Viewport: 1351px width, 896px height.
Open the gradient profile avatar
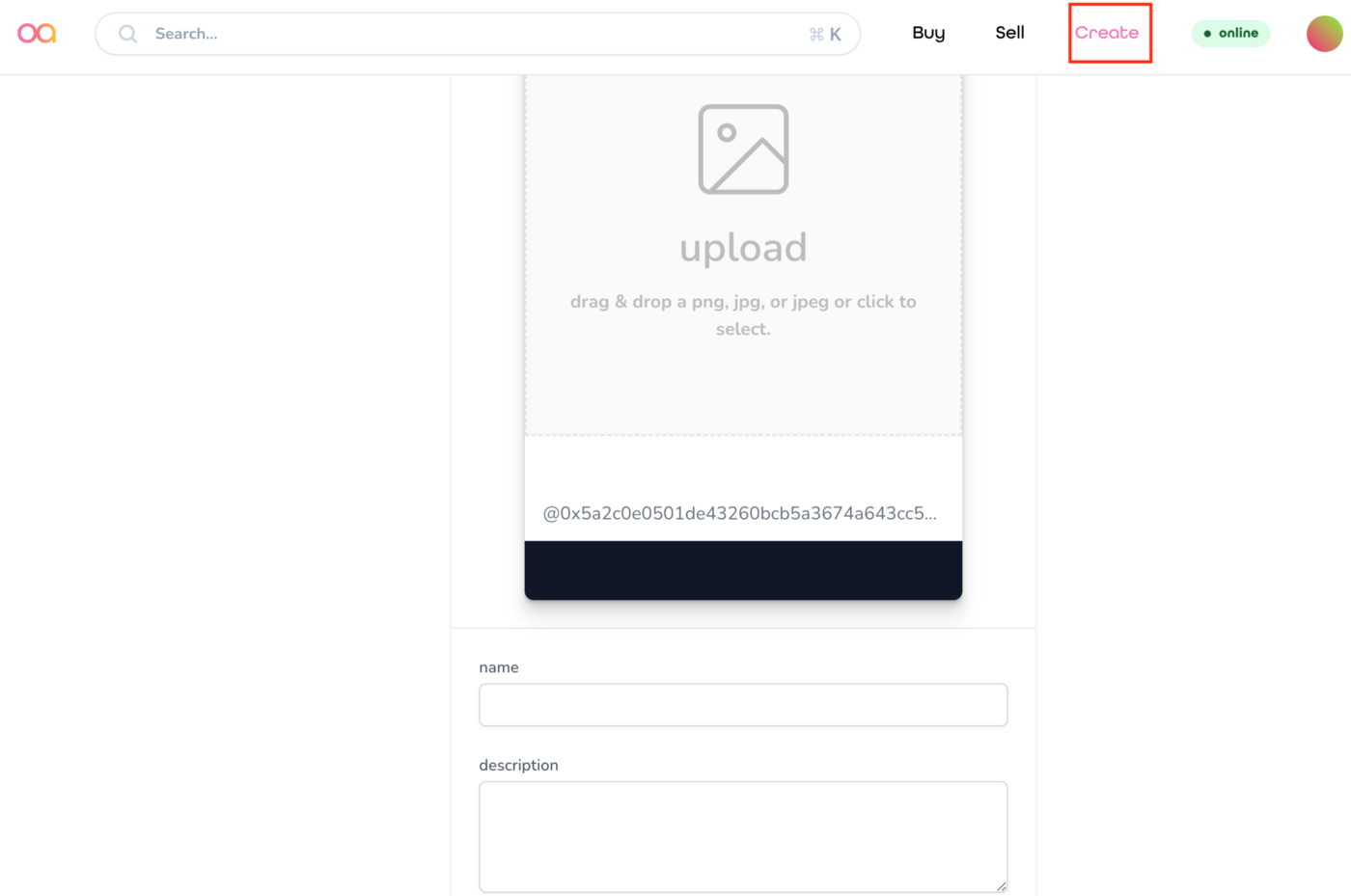(1324, 34)
